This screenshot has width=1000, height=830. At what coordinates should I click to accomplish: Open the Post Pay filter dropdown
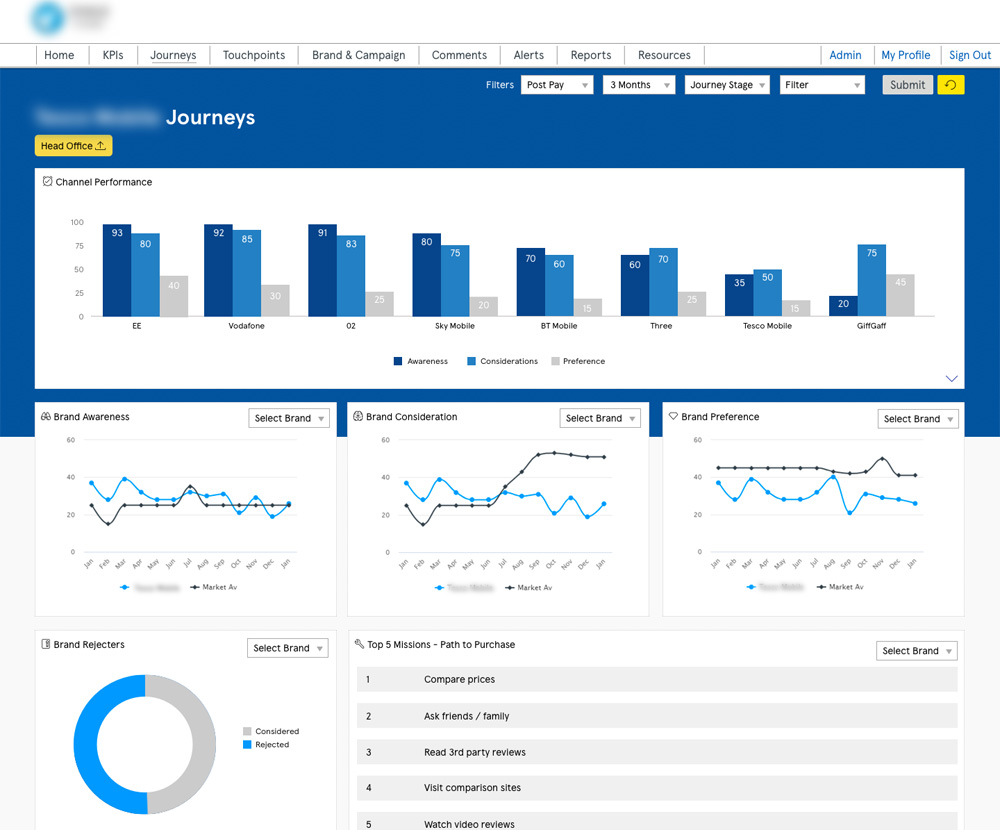point(557,85)
